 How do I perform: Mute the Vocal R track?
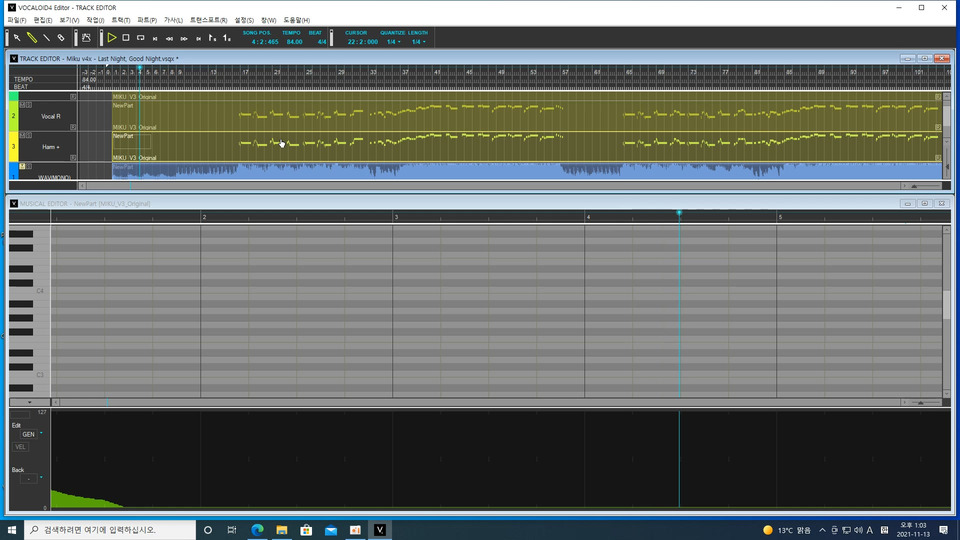coord(22,105)
